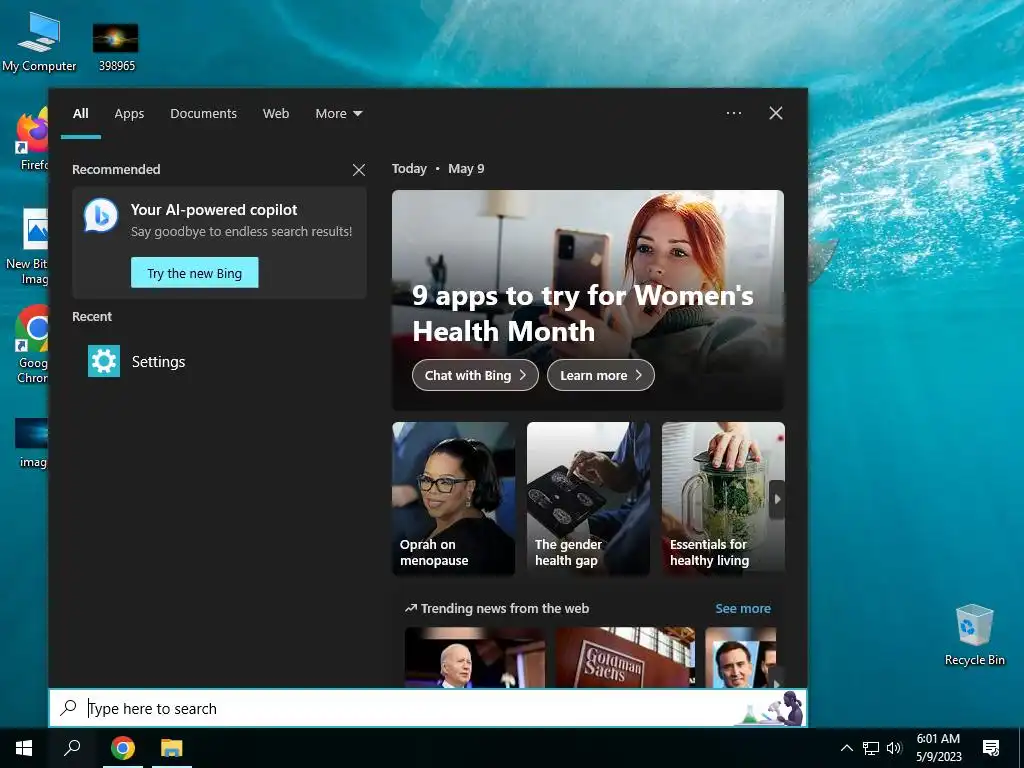Switch to the Apps tab
The height and width of the screenshot is (768, 1024).
click(x=129, y=114)
